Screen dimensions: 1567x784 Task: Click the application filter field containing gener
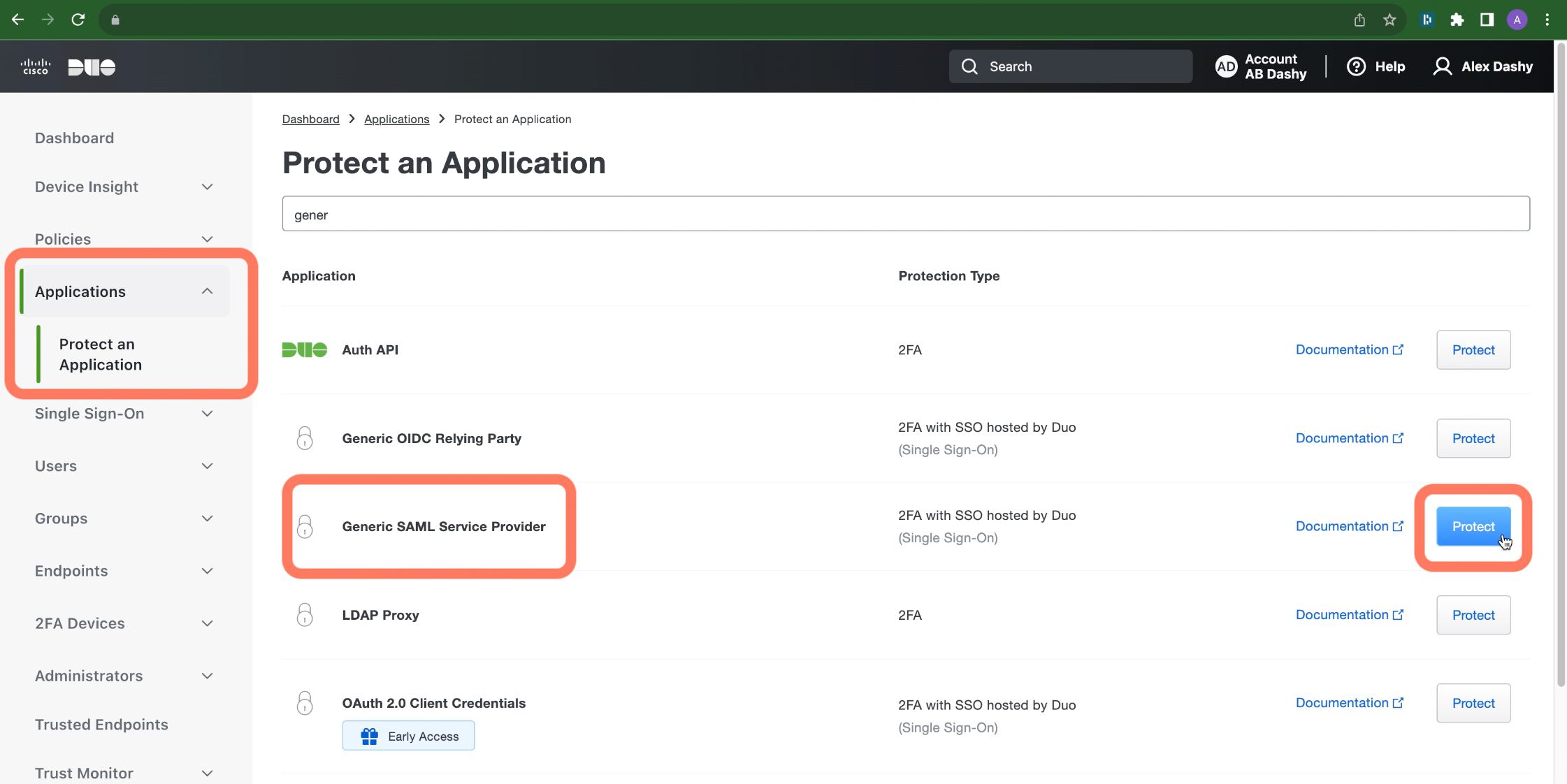[906, 214]
